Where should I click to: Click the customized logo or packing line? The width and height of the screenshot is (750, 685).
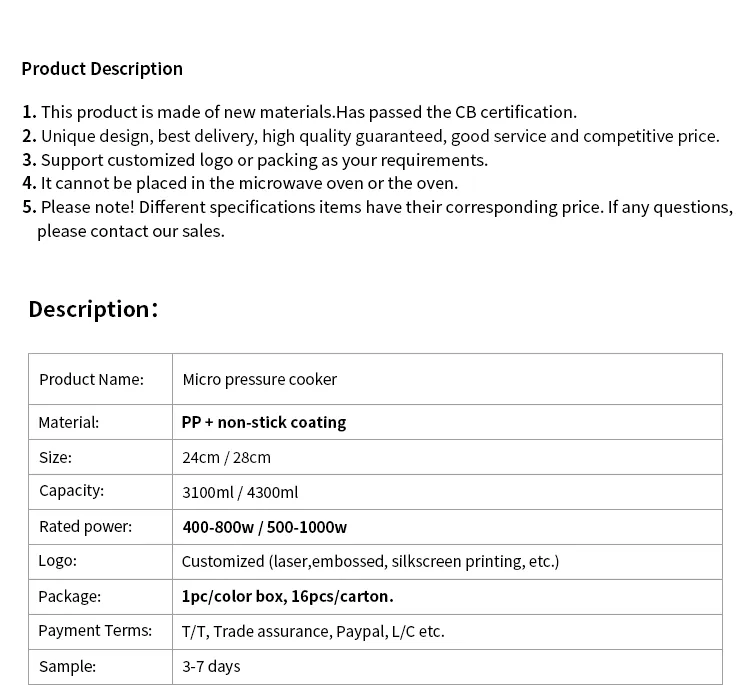264,160
